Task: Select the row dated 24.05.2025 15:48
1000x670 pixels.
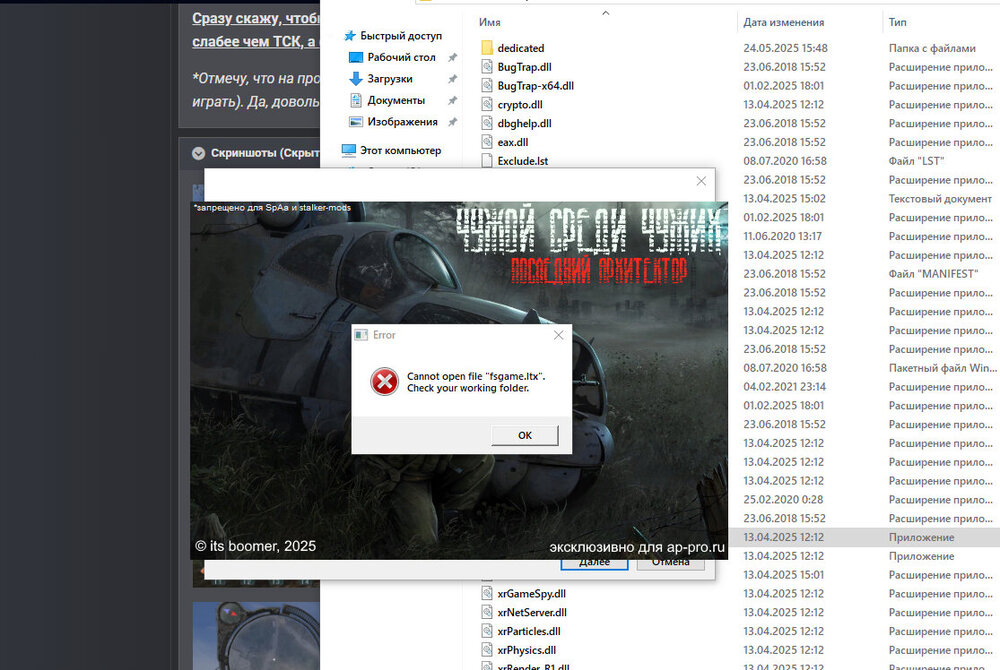Action: pyautogui.click(x=785, y=48)
